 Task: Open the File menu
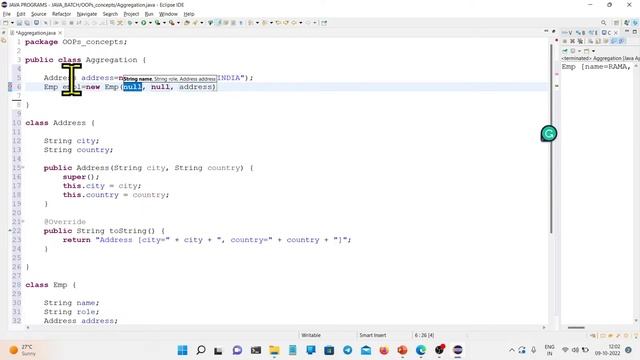click(x=7, y=14)
